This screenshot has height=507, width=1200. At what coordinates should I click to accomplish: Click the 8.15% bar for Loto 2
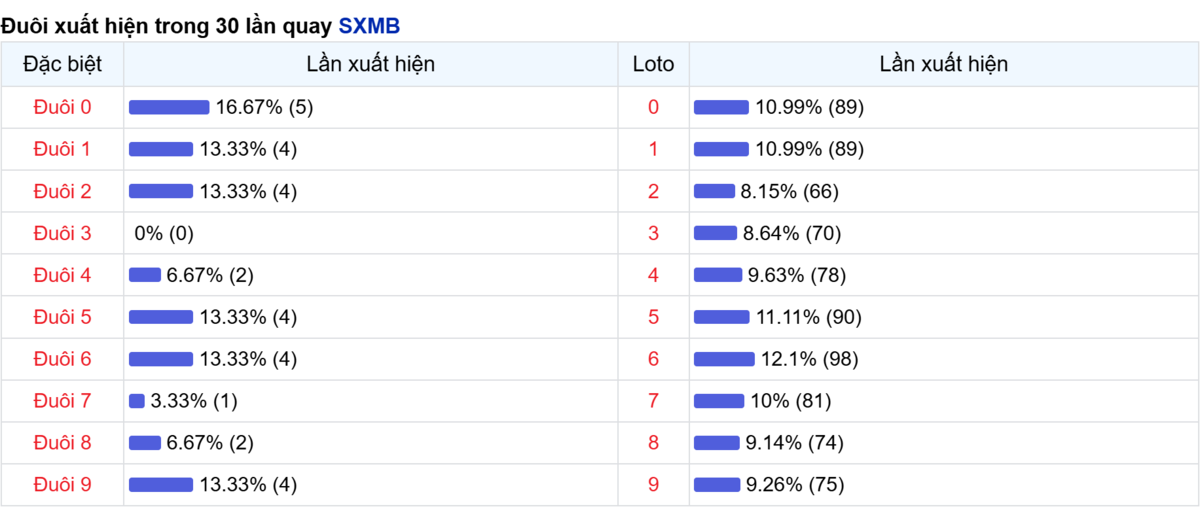(x=714, y=191)
